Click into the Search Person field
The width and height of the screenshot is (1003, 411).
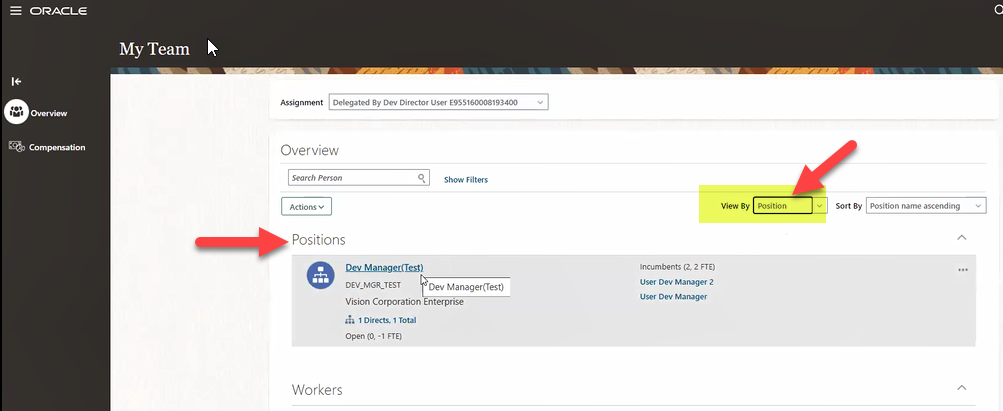coord(352,178)
